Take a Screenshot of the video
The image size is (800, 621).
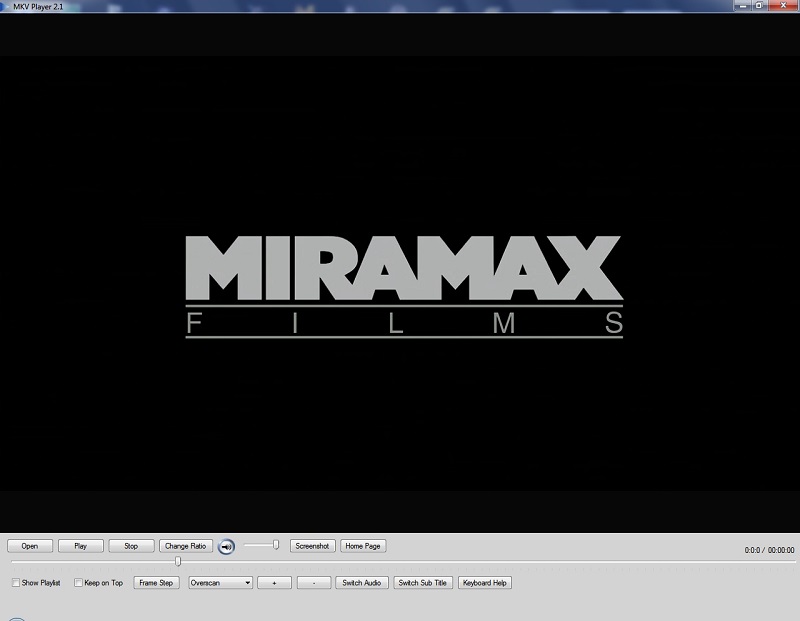pyautogui.click(x=312, y=546)
